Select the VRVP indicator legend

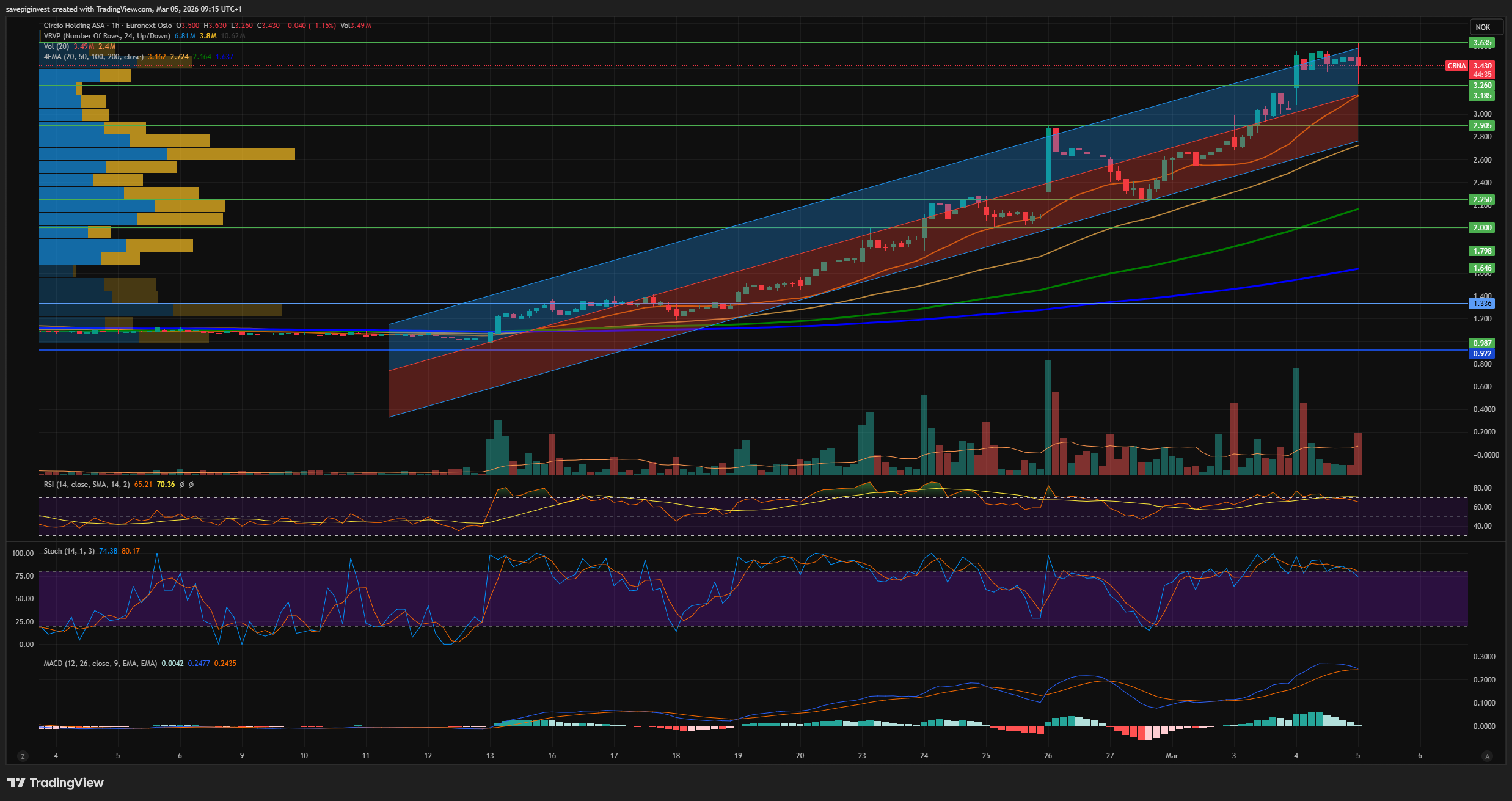point(106,36)
